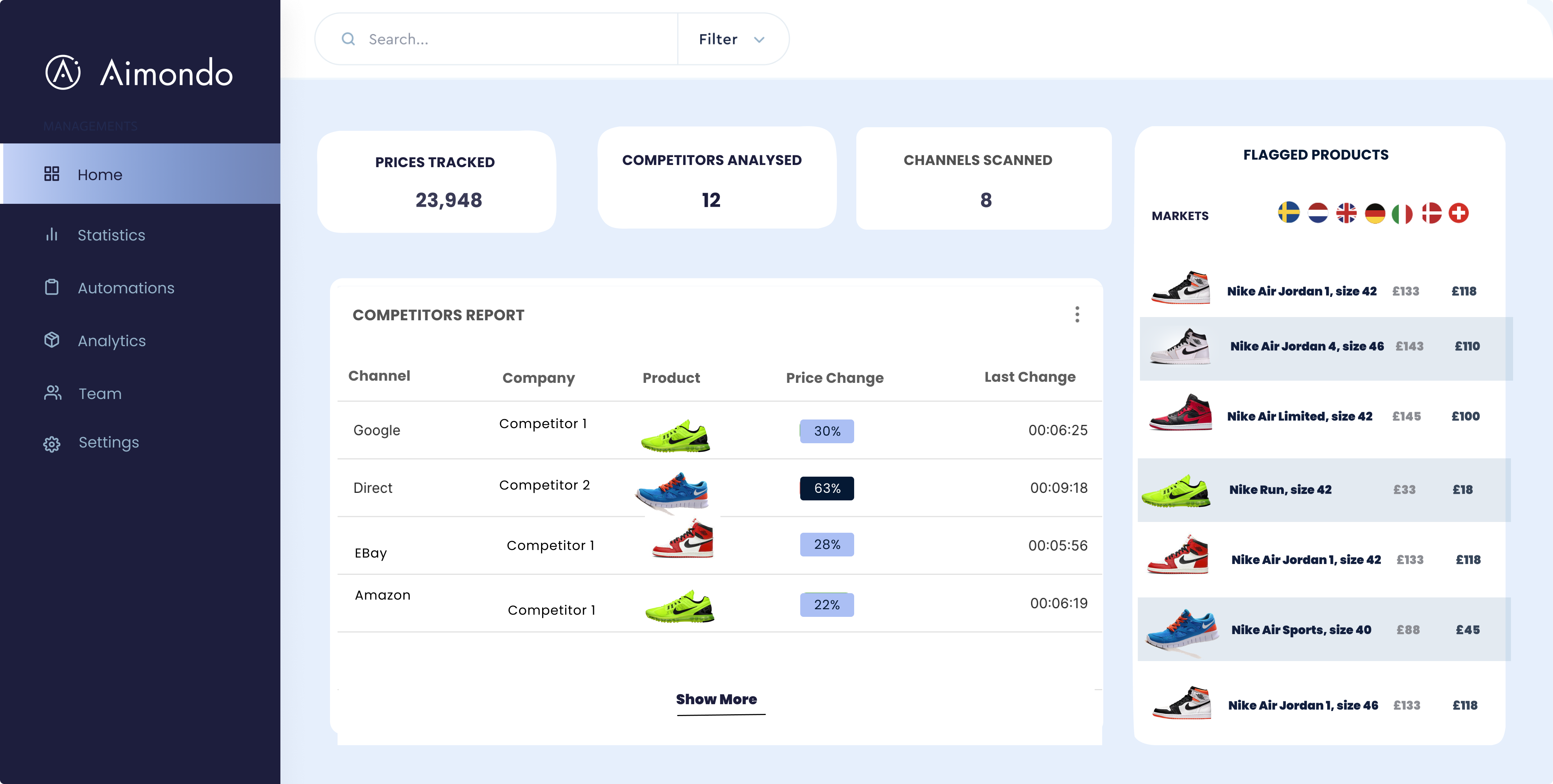This screenshot has width=1553, height=784.
Task: Click the 63% price change badge
Action: point(826,488)
